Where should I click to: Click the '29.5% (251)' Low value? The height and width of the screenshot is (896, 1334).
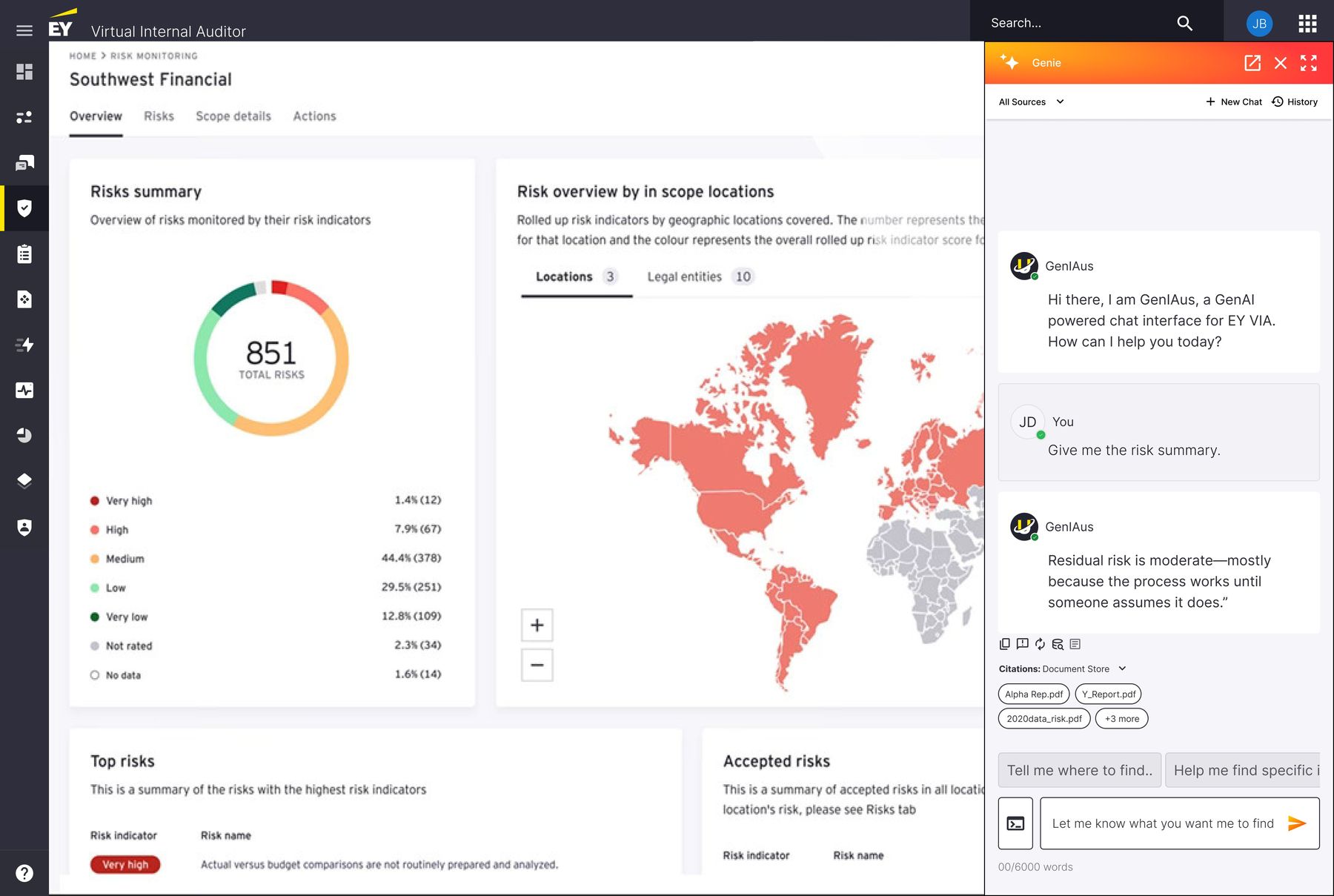(411, 587)
